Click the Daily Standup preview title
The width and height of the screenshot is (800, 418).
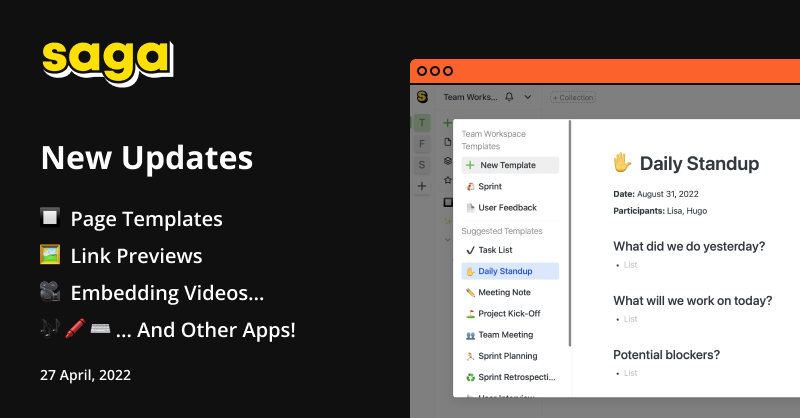pyautogui.click(x=699, y=163)
